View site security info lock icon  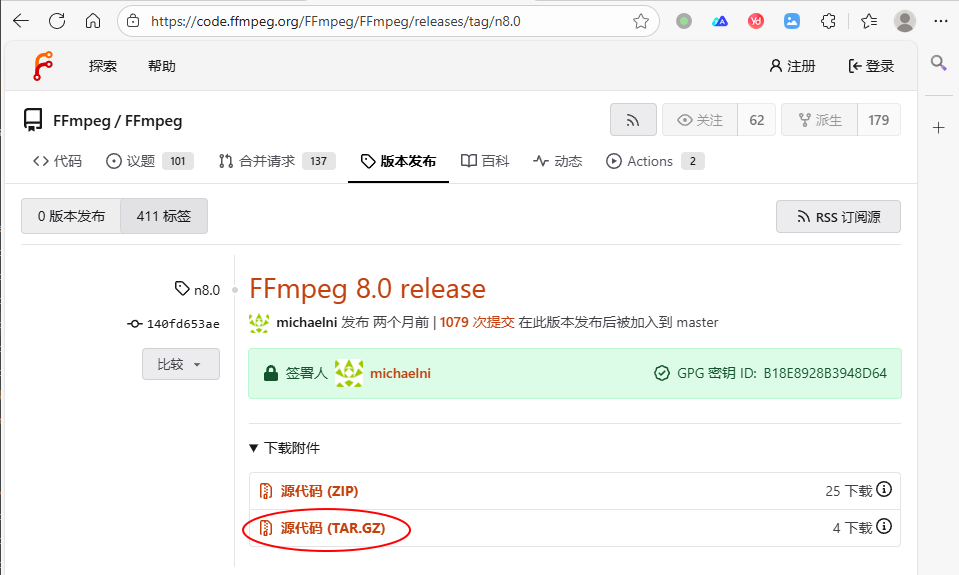click(133, 21)
